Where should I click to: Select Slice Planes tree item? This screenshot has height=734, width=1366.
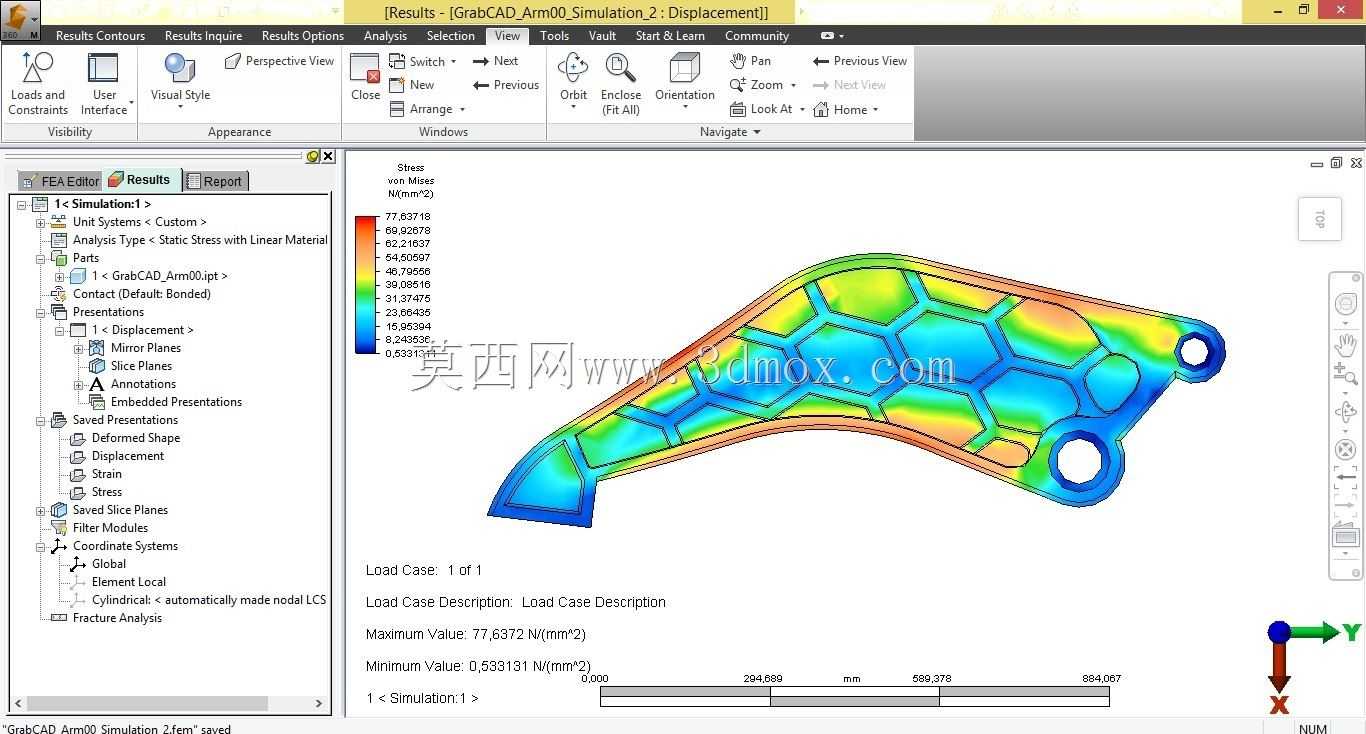[x=130, y=366]
